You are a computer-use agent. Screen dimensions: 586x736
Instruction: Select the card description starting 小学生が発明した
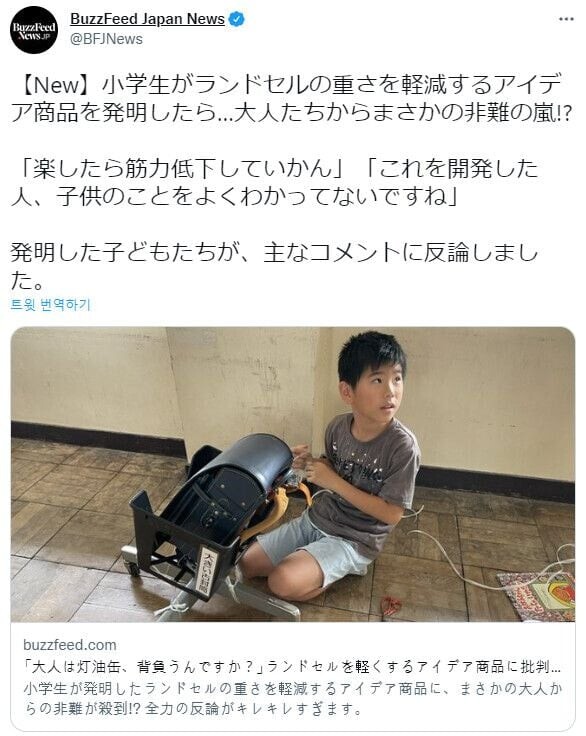coord(292,698)
